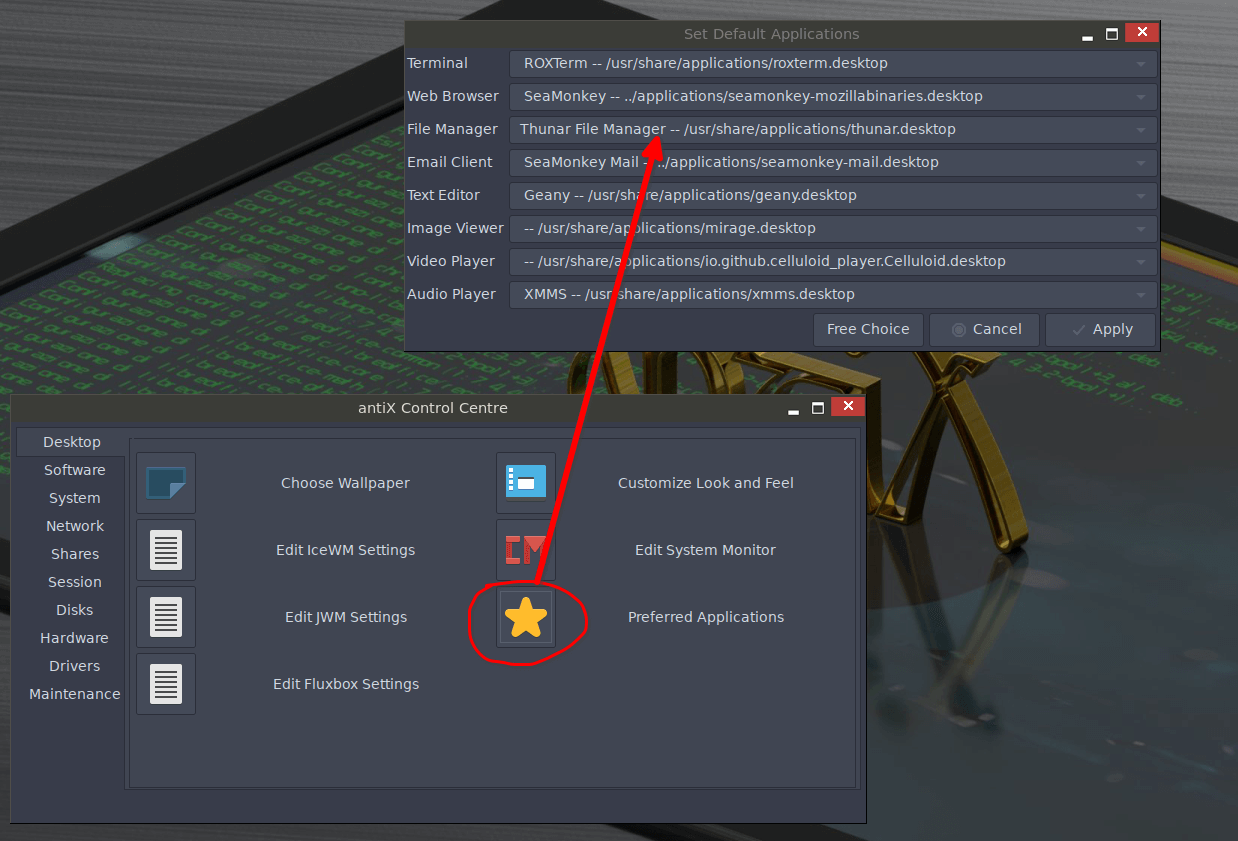Go to the Maintenance tab
This screenshot has width=1238, height=841.
[75, 694]
